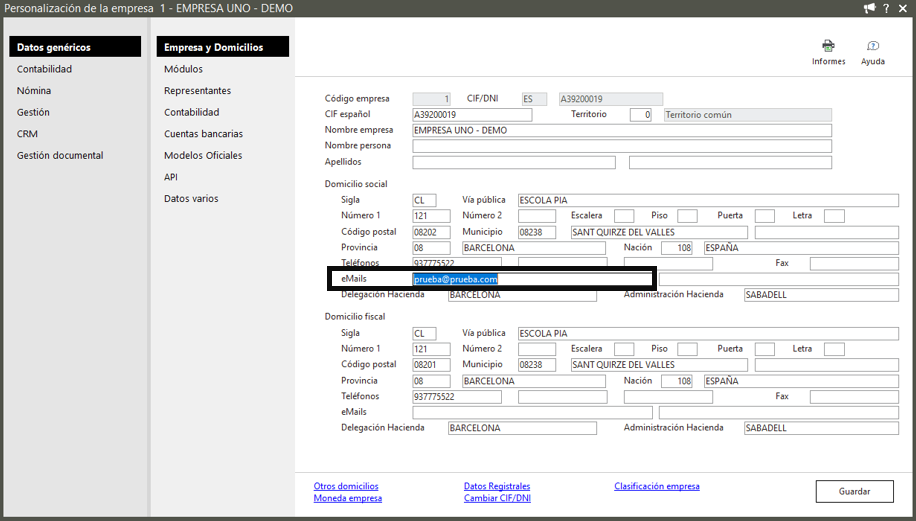
Task: Click the Nombre empresa field
Action: coord(622,130)
